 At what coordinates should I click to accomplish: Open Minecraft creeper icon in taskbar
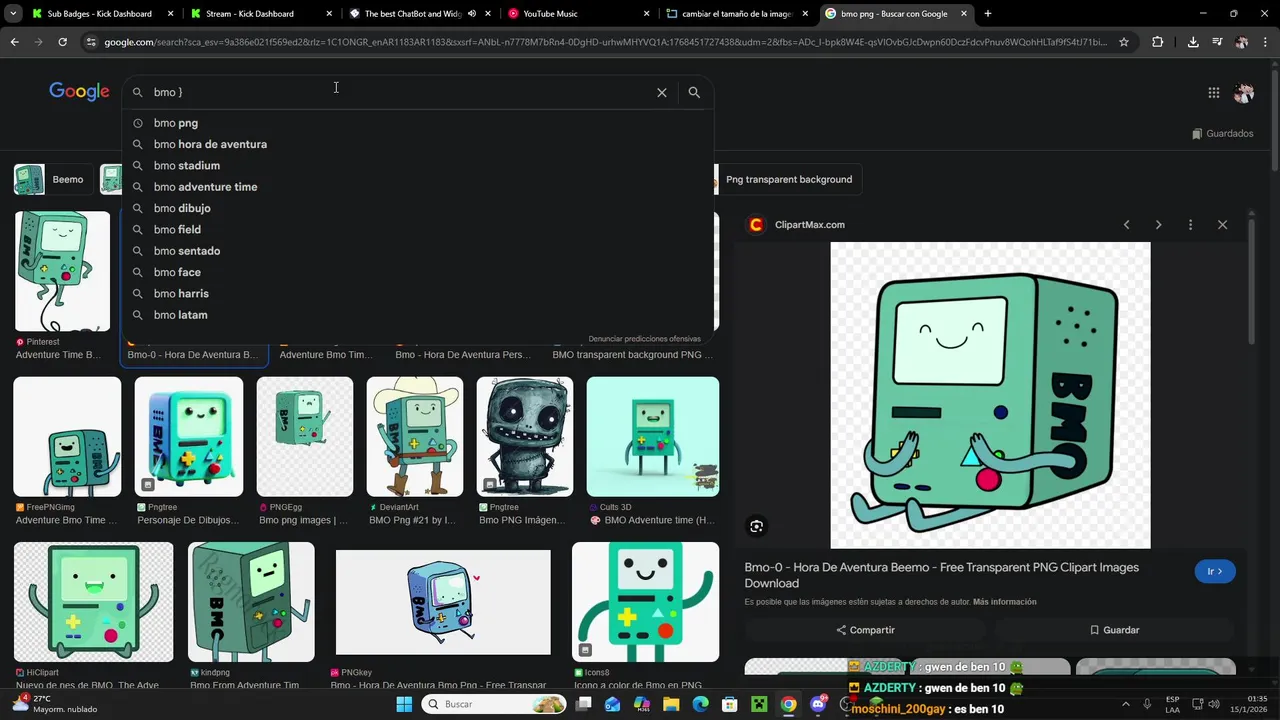click(759, 704)
